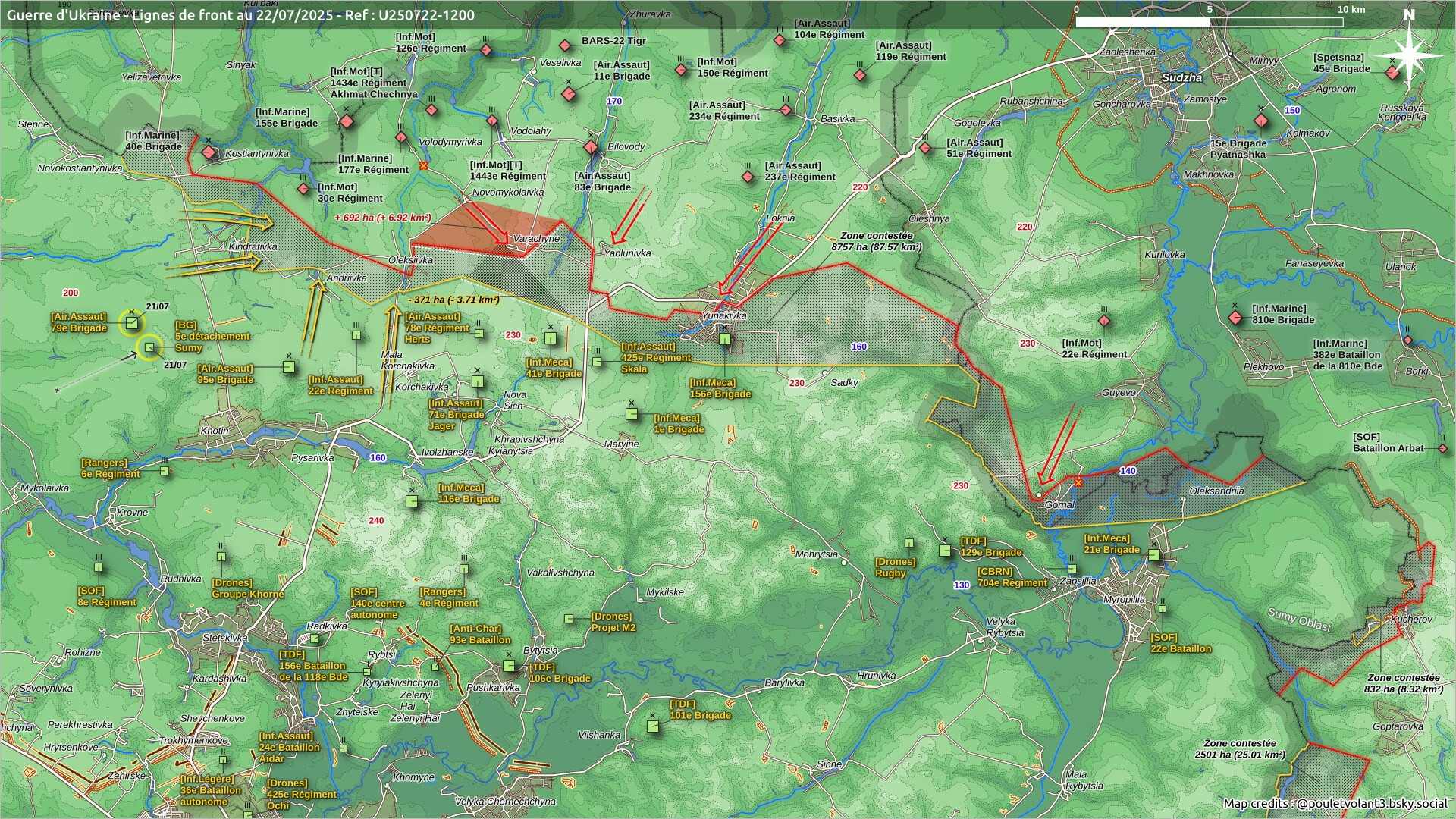Select the 1e Brigade green square
1456x819 pixels.
[632, 413]
